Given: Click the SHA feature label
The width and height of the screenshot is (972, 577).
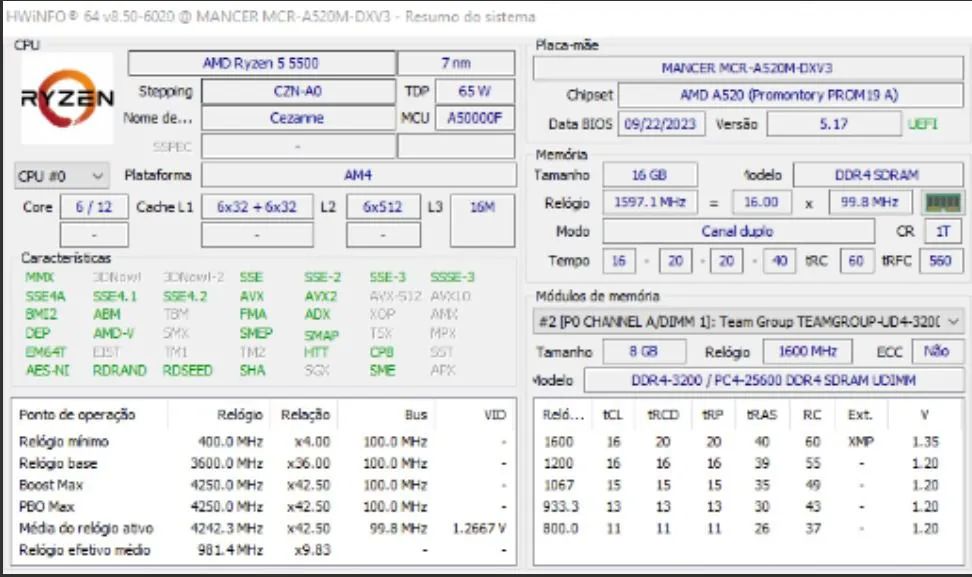Looking at the screenshot, I should (x=253, y=370).
